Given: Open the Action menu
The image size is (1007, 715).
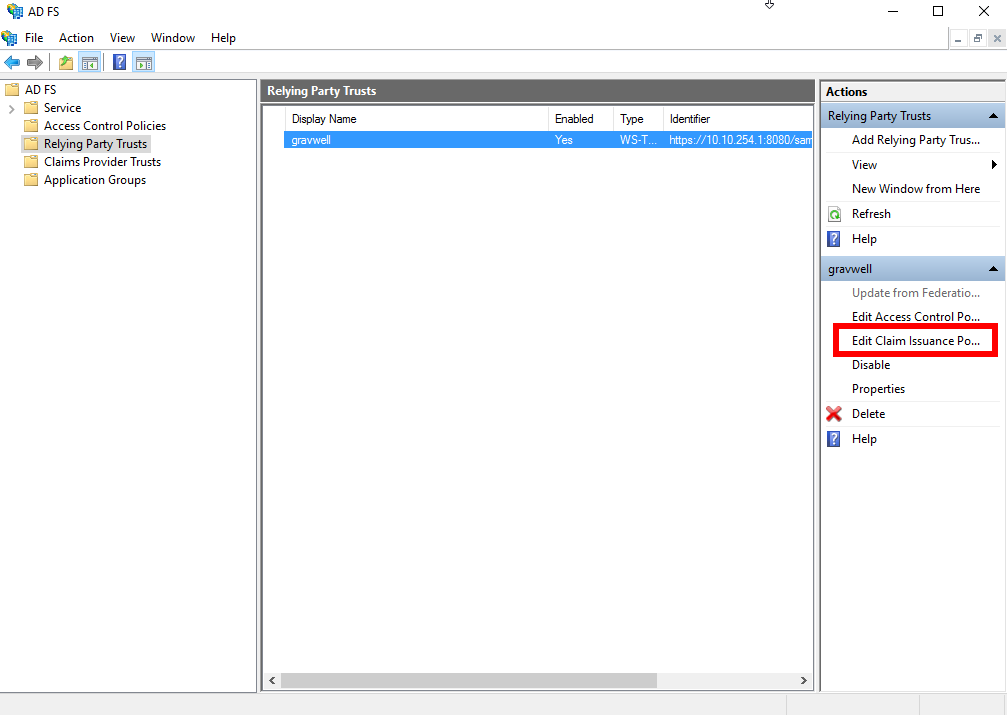Looking at the screenshot, I should coord(76,38).
